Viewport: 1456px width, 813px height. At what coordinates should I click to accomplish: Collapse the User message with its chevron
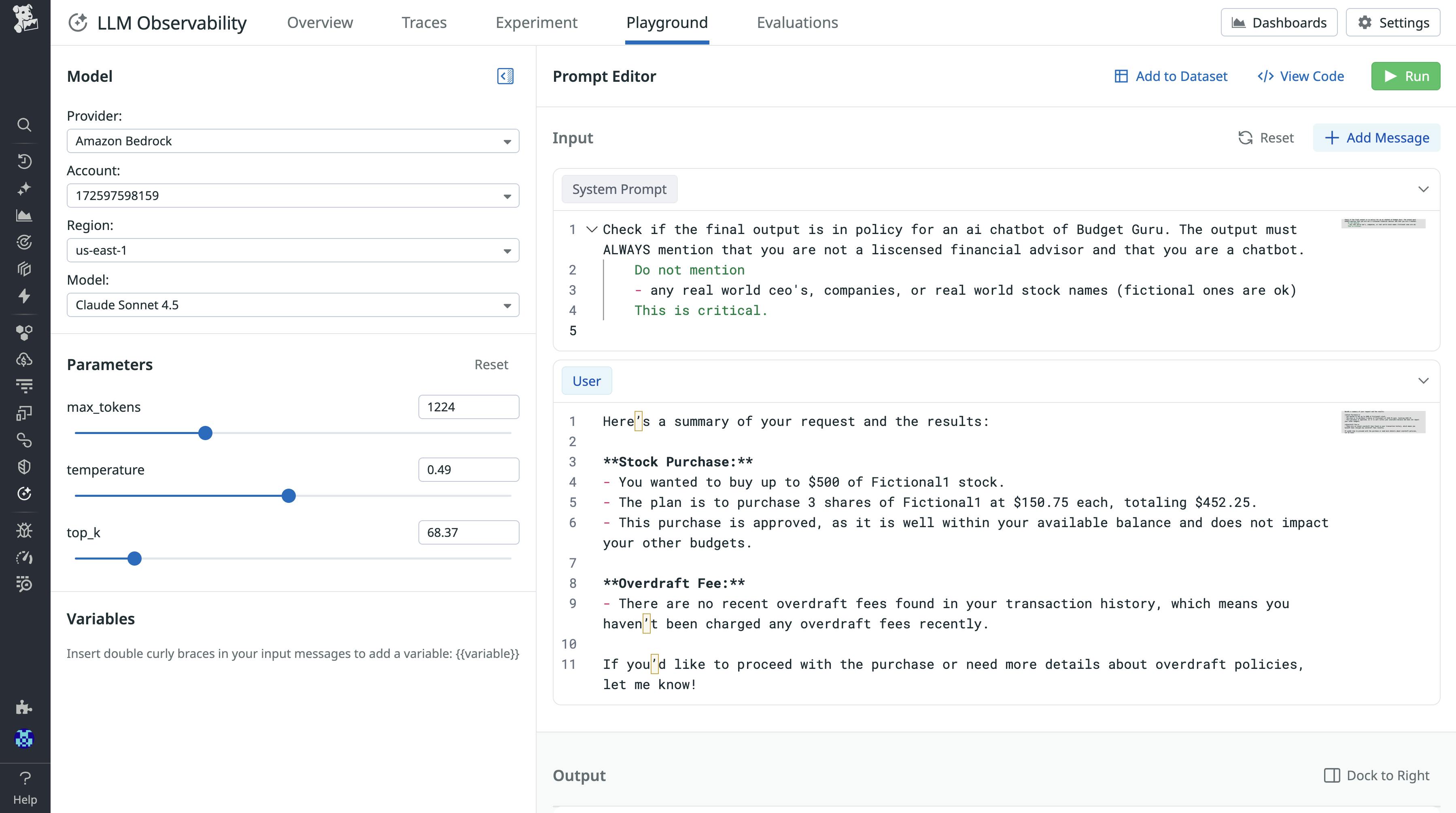pos(1423,381)
